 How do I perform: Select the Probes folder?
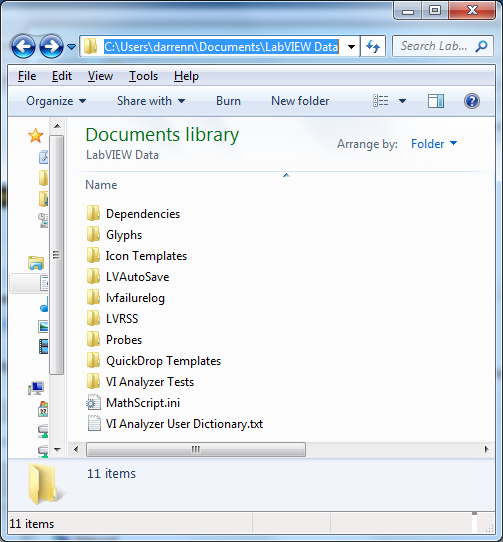[x=114, y=340]
